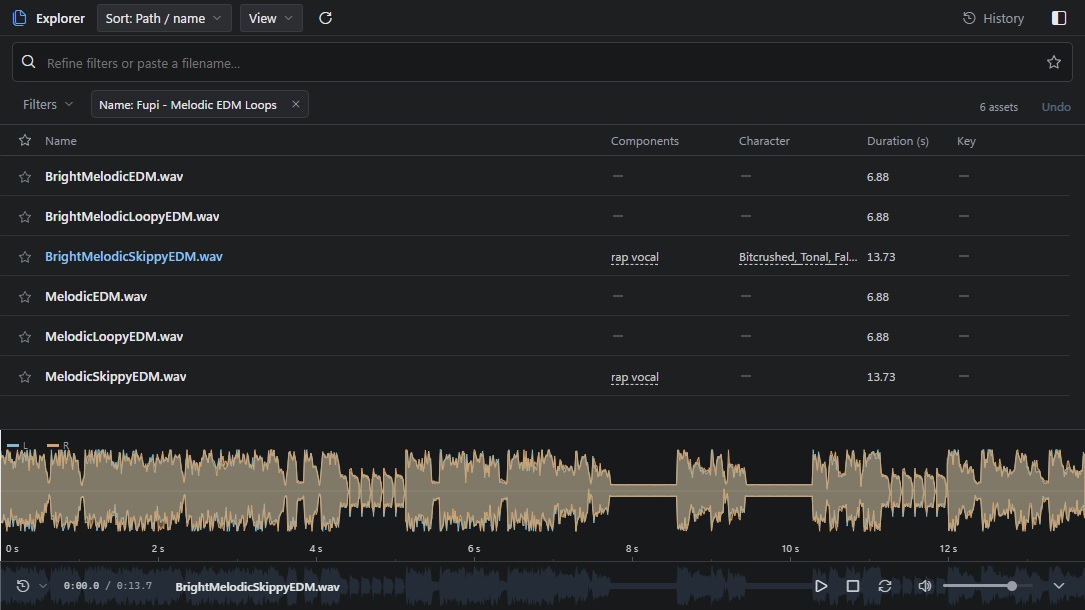Select the BrightMelodicSkippyEDM.wav file
The image size is (1085, 610).
click(134, 257)
